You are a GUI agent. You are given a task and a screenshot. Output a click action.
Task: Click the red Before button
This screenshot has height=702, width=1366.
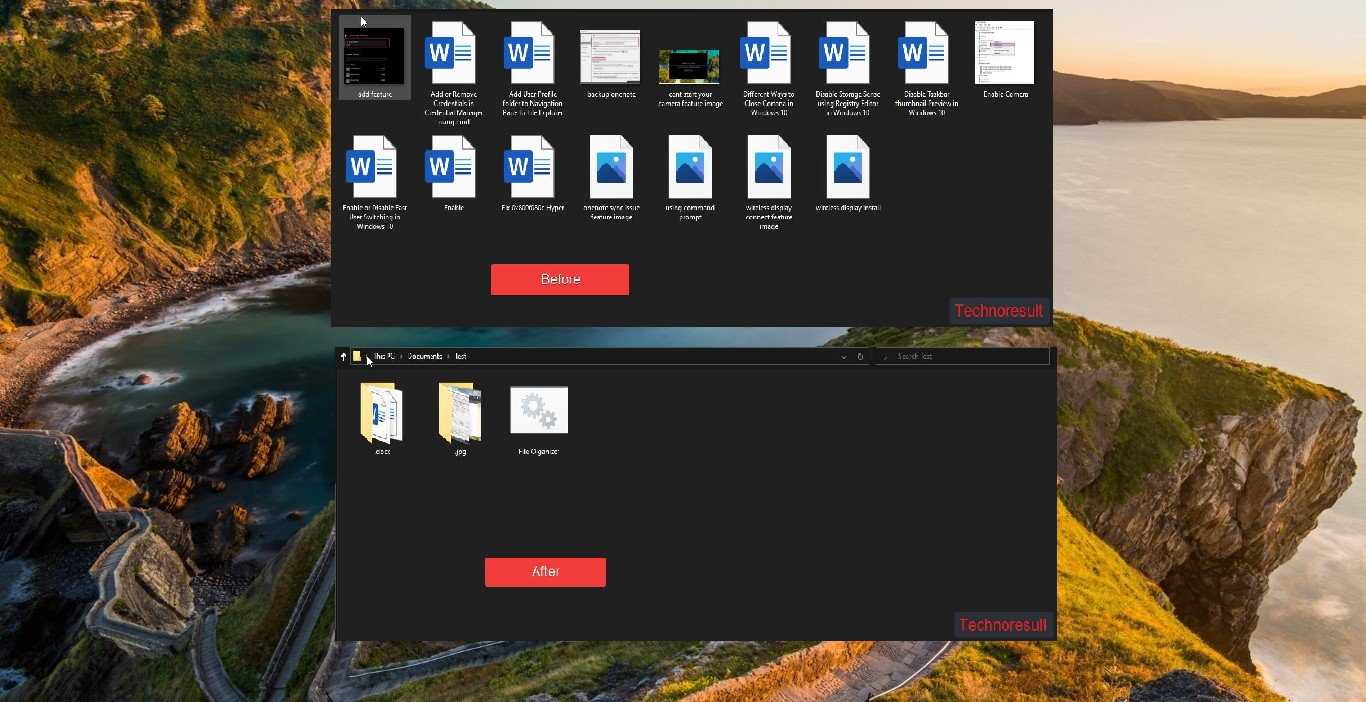(x=560, y=279)
